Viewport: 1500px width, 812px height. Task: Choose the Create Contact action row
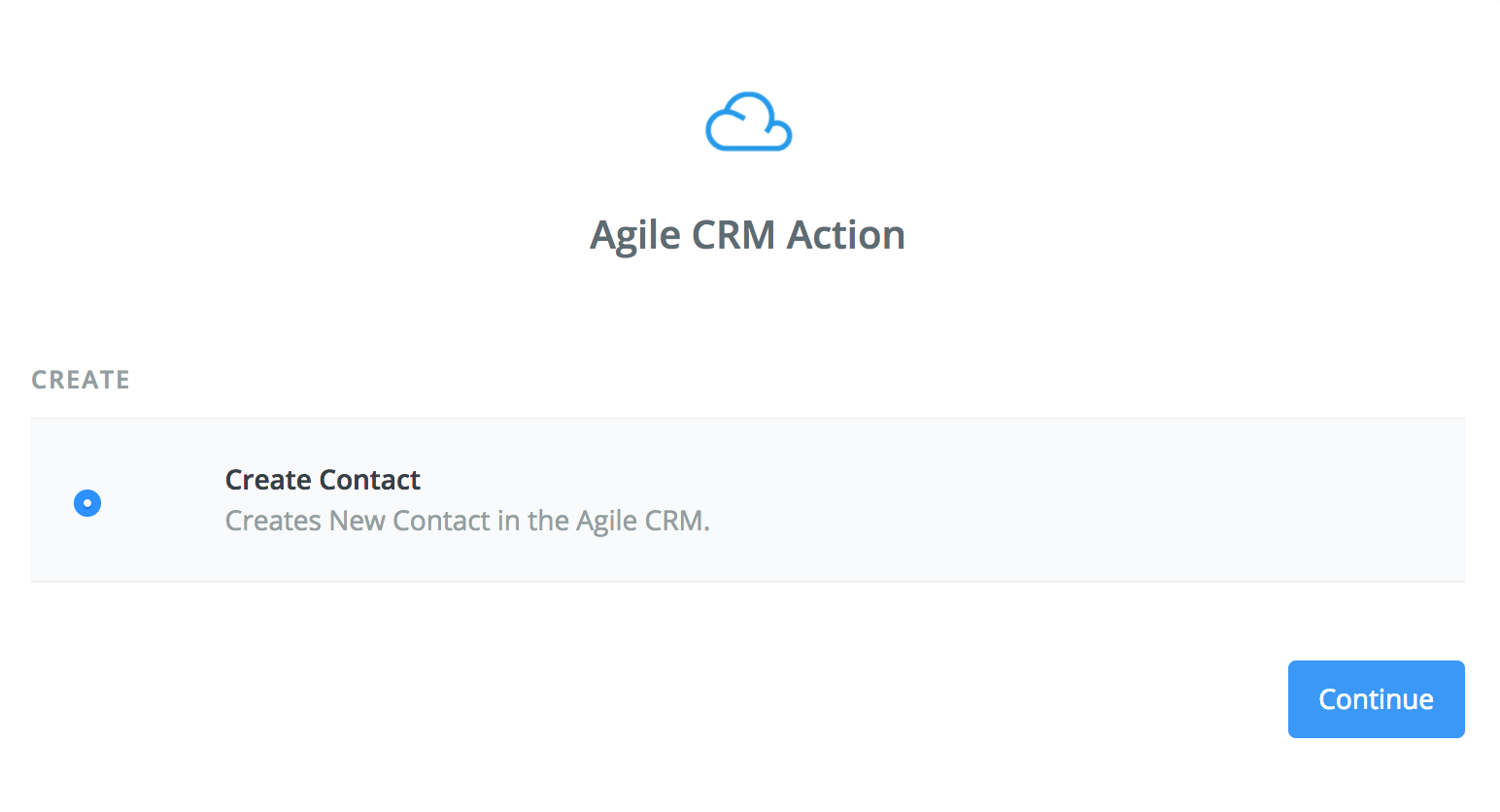pyautogui.click(x=748, y=501)
